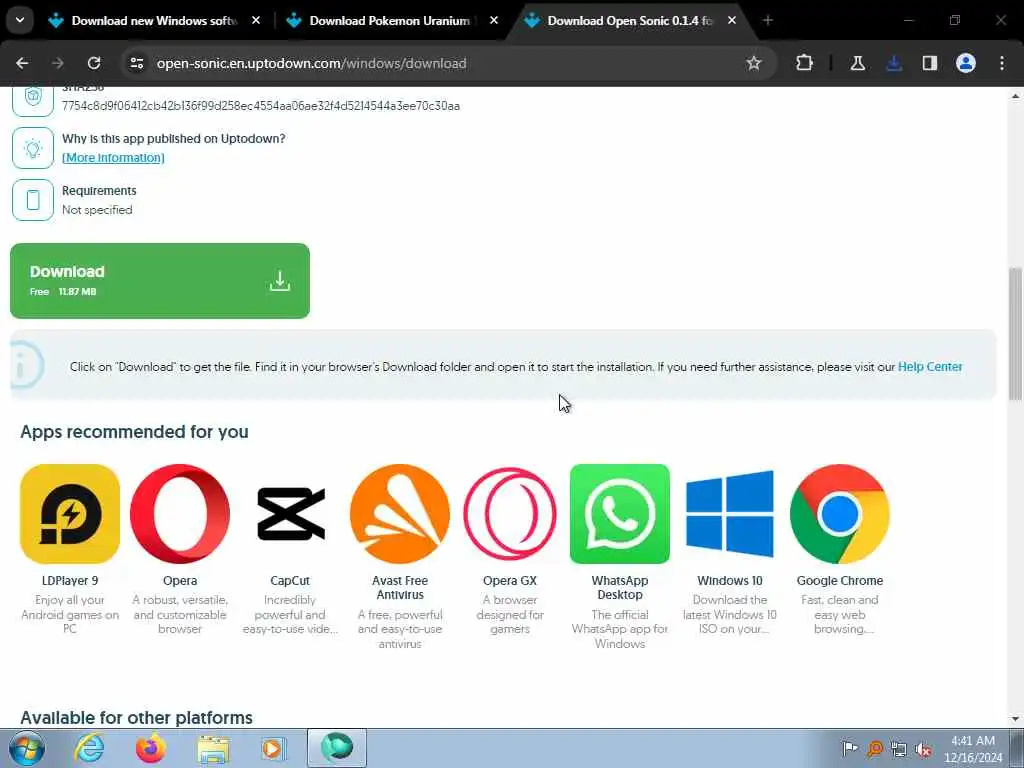Open the CapCut app icon
The width and height of the screenshot is (1024, 768).
(x=290, y=514)
